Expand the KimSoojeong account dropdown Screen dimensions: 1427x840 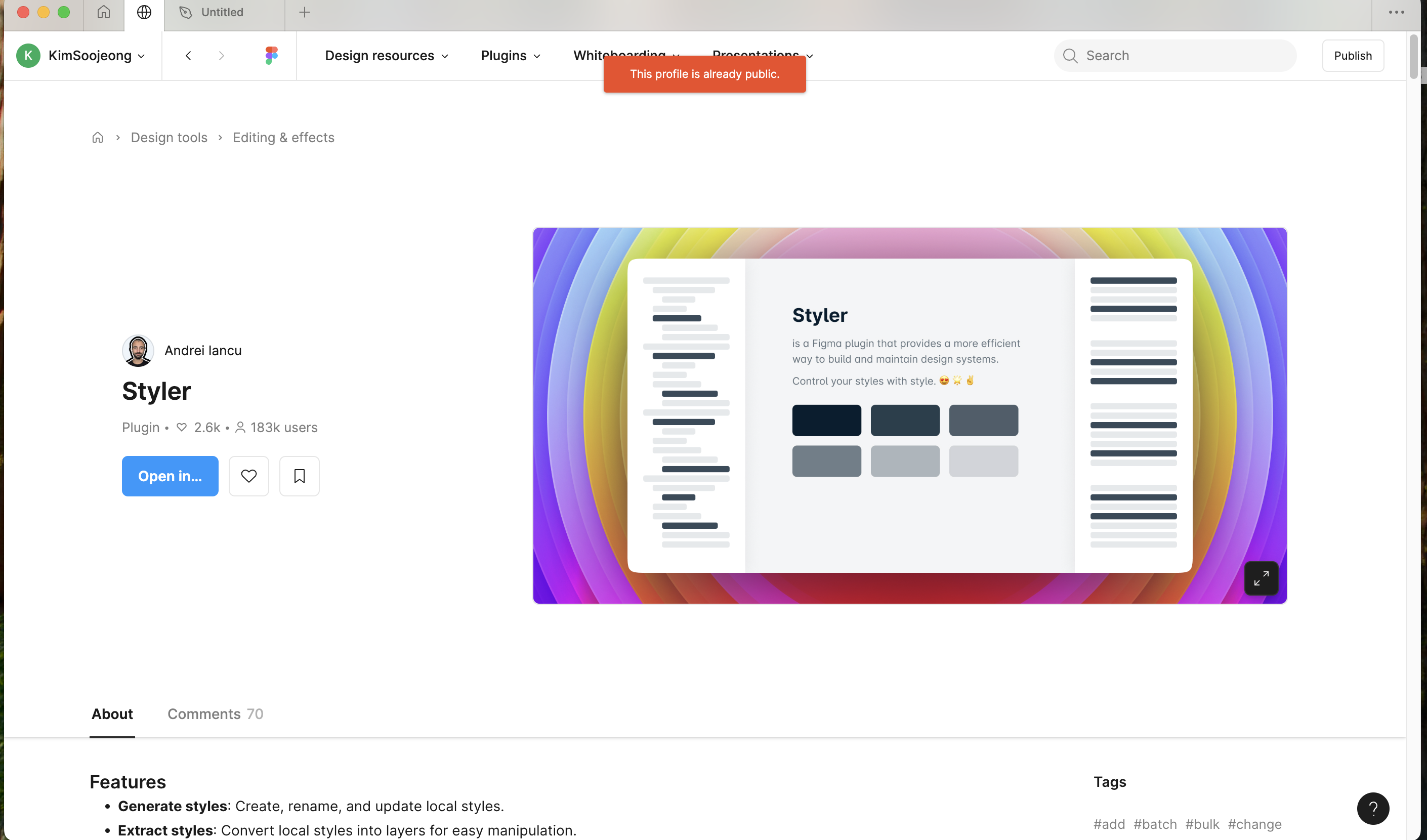pyautogui.click(x=141, y=56)
